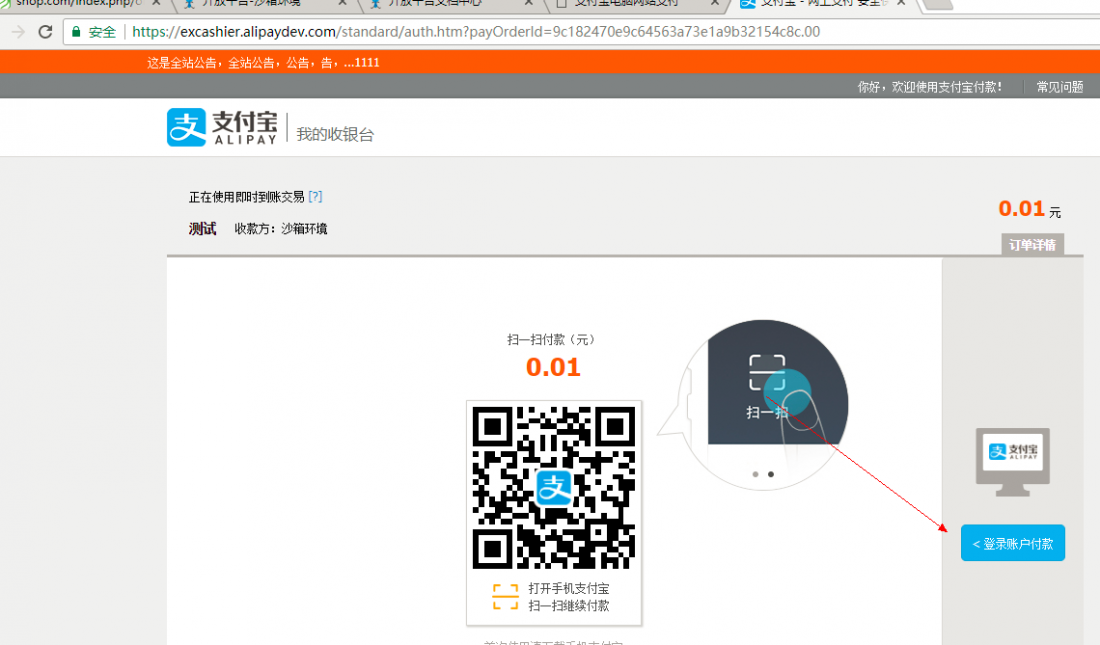Screen dimensions: 1100x645
Task: Click the orange 0.01 amount above the QR code
Action: point(553,367)
